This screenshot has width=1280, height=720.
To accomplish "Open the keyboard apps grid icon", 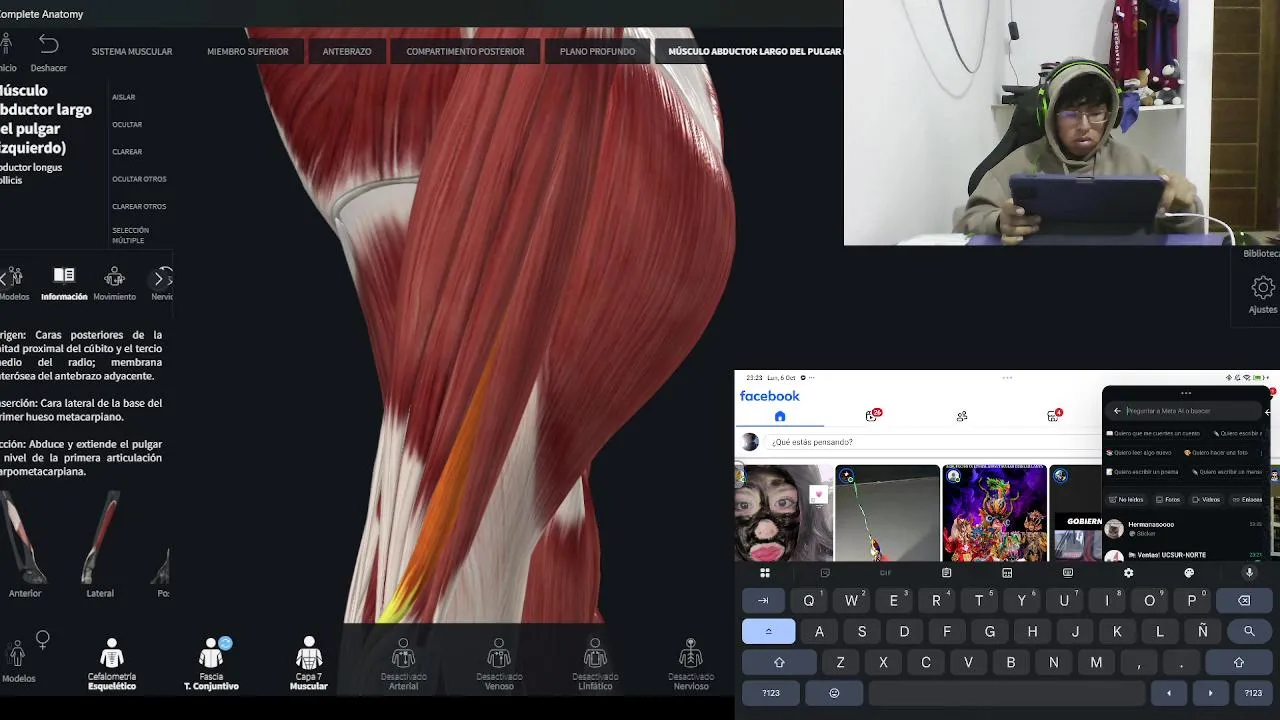I will click(765, 573).
